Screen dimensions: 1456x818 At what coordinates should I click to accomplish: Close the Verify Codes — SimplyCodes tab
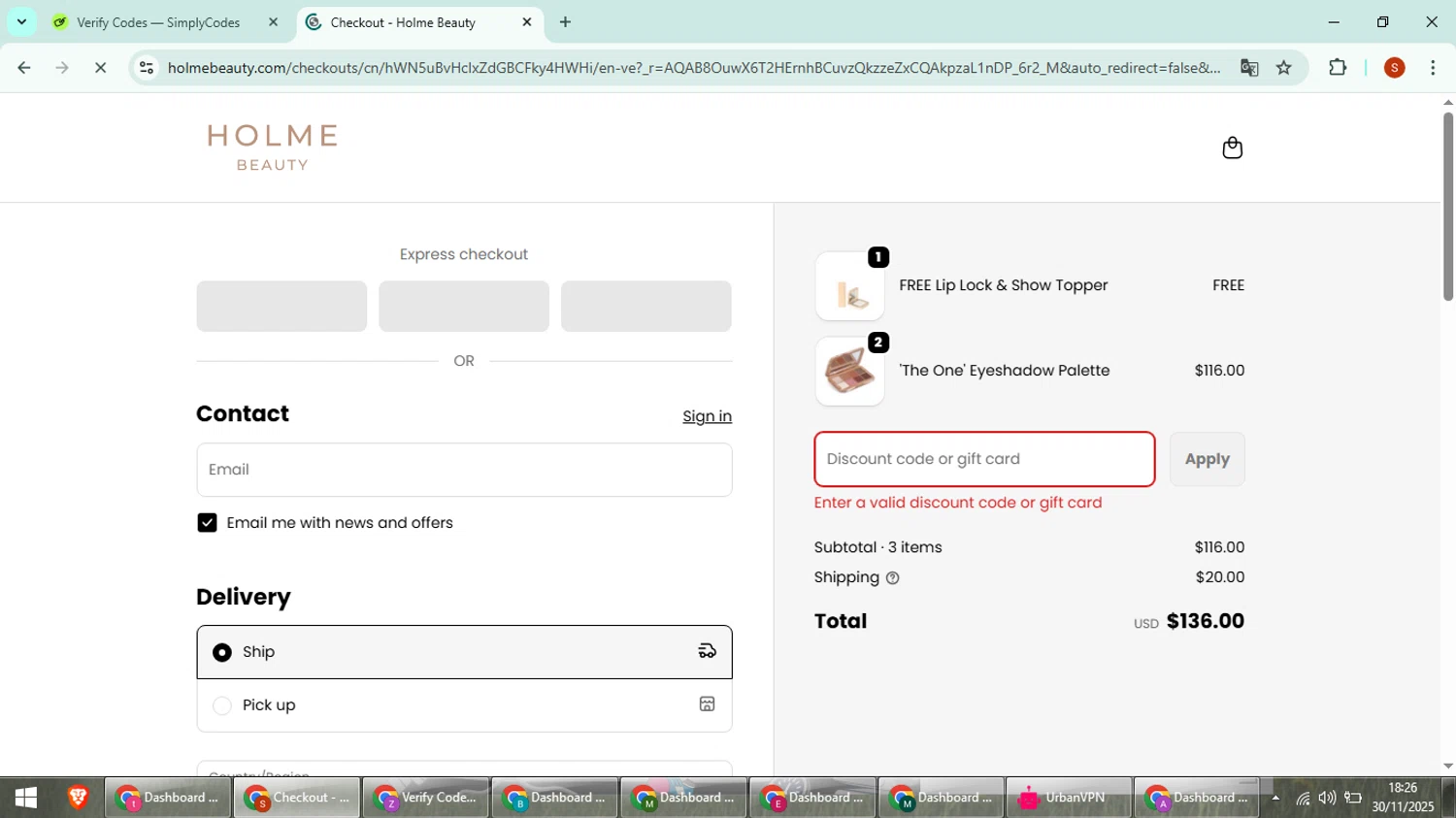tap(273, 21)
